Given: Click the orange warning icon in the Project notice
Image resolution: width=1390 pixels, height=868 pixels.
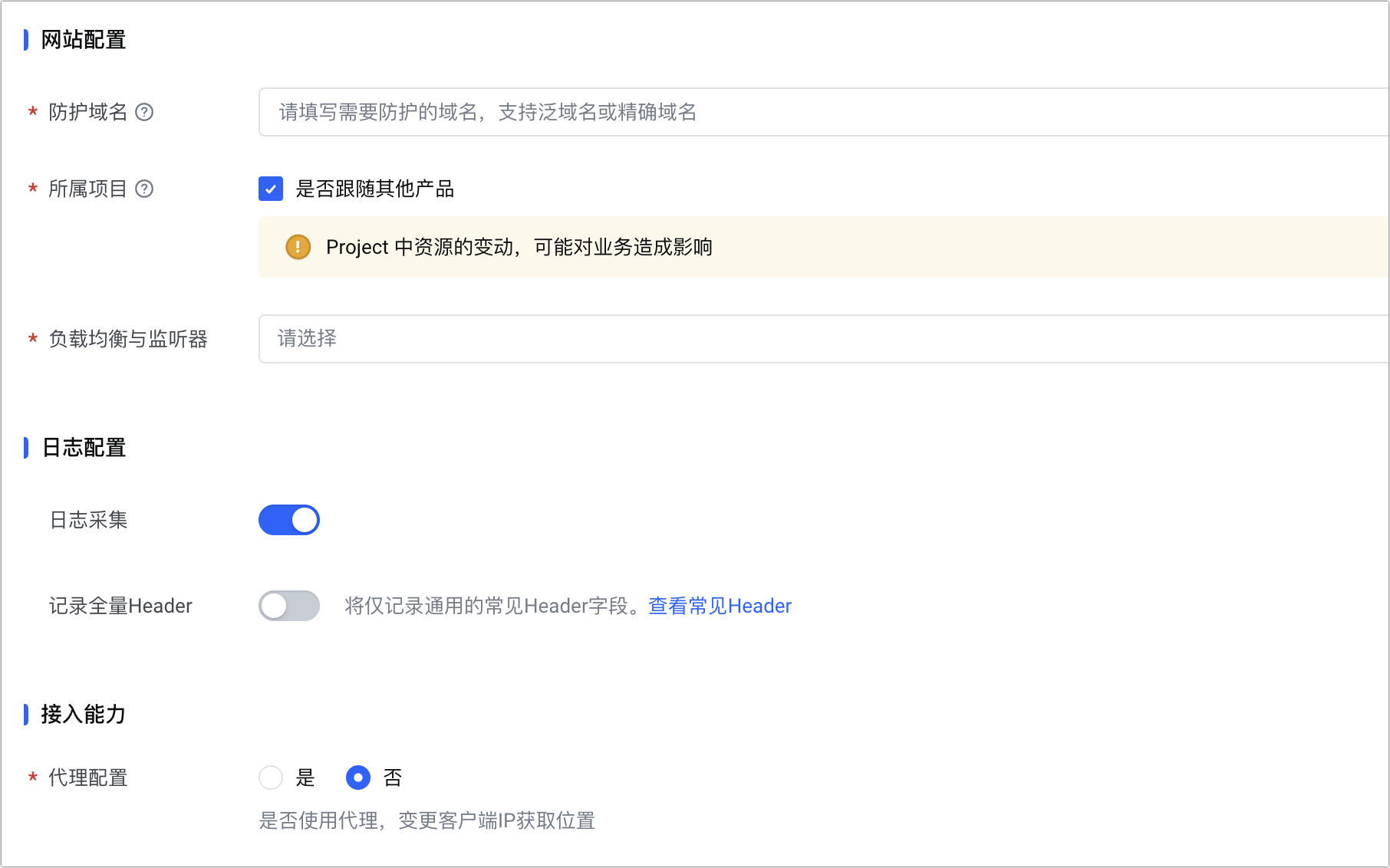Looking at the screenshot, I should (x=298, y=247).
